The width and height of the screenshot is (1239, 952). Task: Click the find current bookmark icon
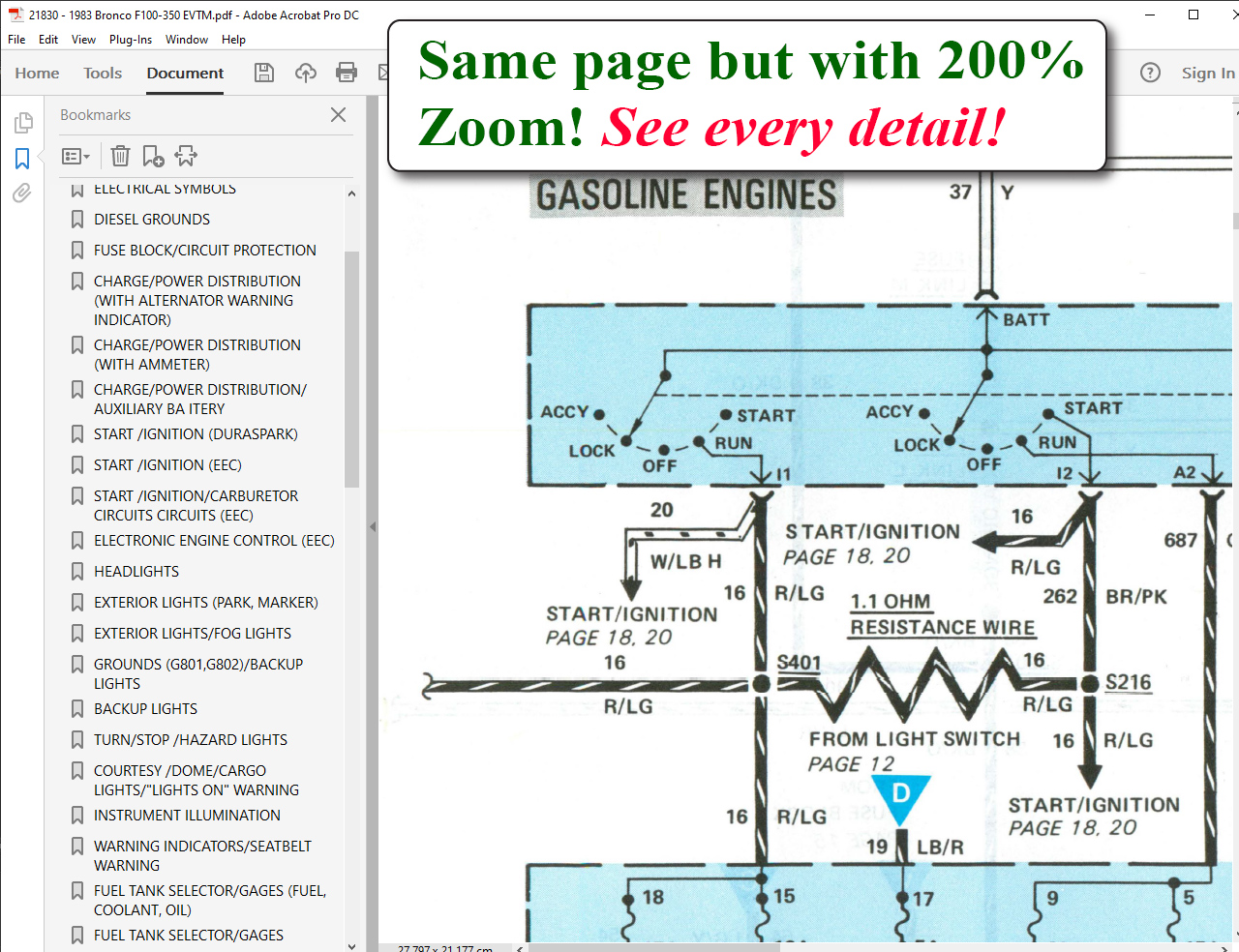coord(186,156)
